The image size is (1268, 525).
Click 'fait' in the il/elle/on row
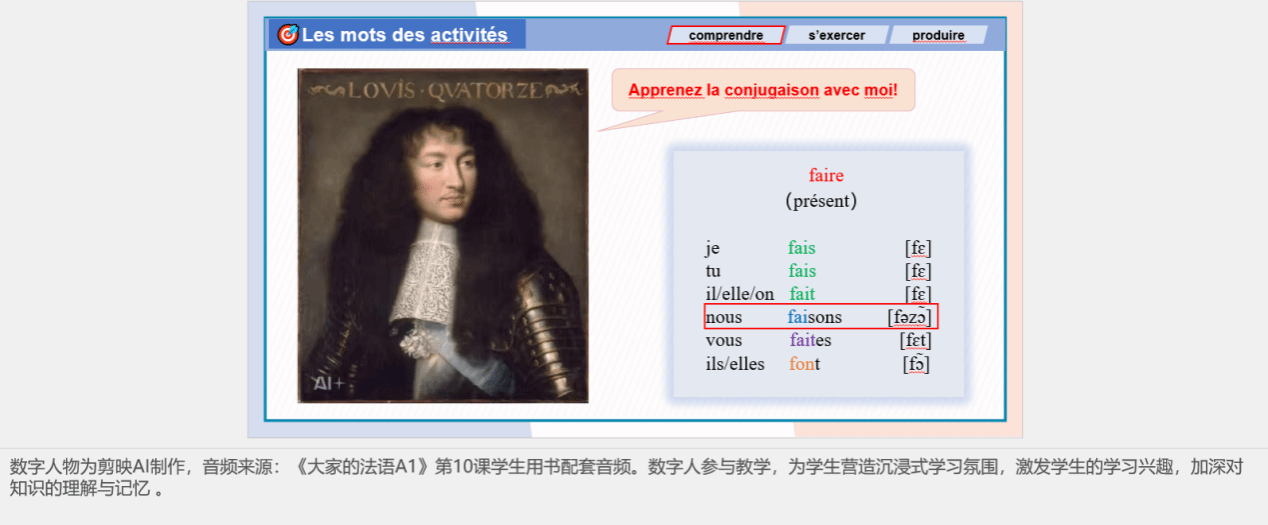click(x=801, y=294)
